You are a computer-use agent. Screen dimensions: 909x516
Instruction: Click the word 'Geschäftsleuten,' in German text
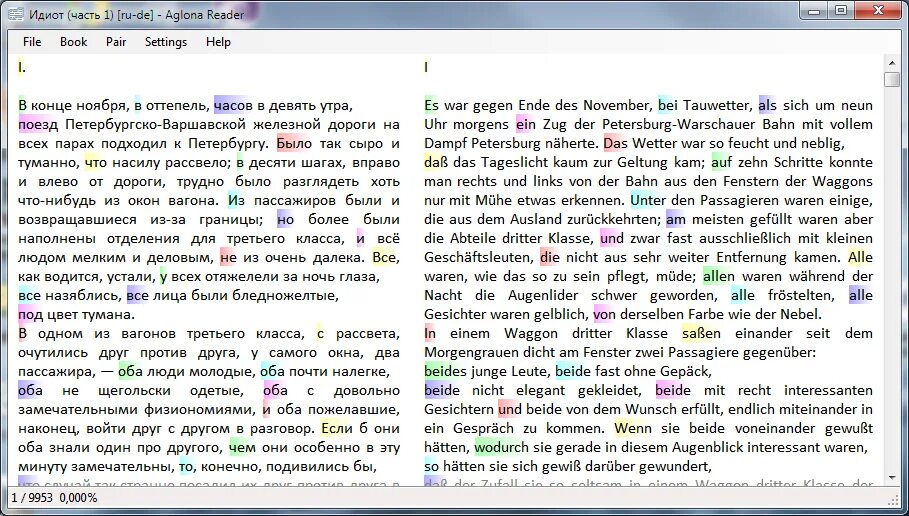[x=479, y=257]
